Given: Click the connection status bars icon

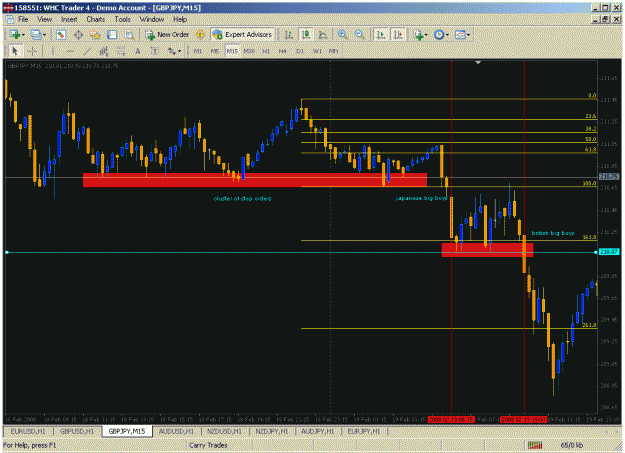Looking at the screenshot, I should pos(535,445).
